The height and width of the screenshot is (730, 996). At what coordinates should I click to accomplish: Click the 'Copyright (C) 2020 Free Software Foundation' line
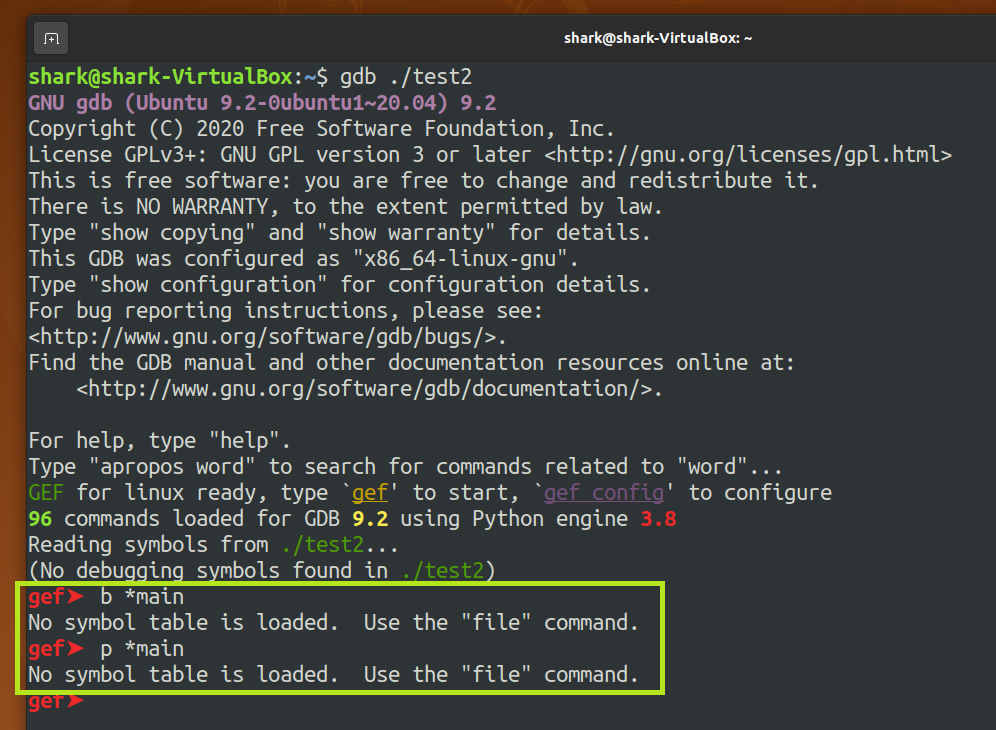tap(321, 129)
